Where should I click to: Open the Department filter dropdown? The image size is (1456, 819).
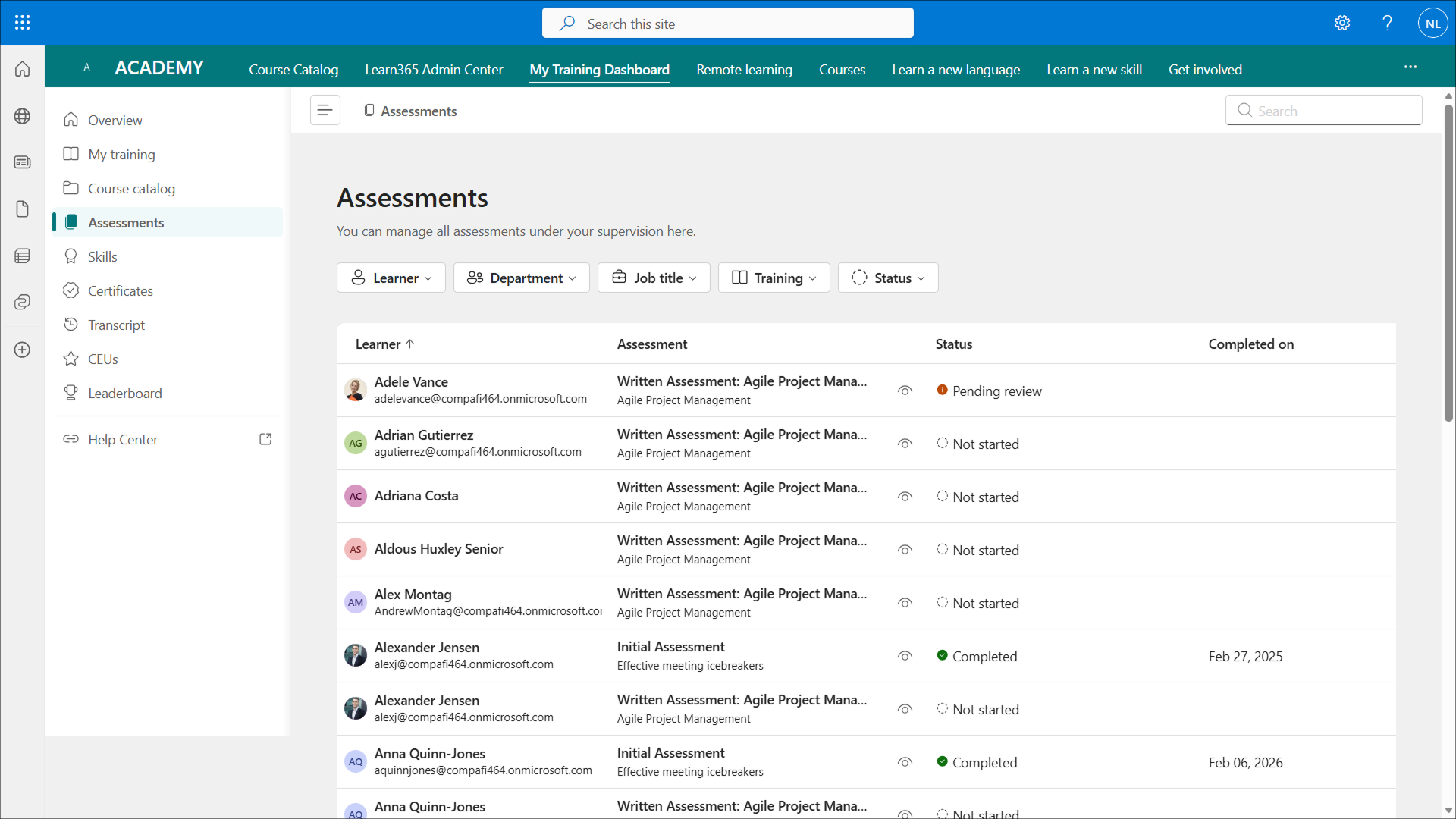(521, 278)
